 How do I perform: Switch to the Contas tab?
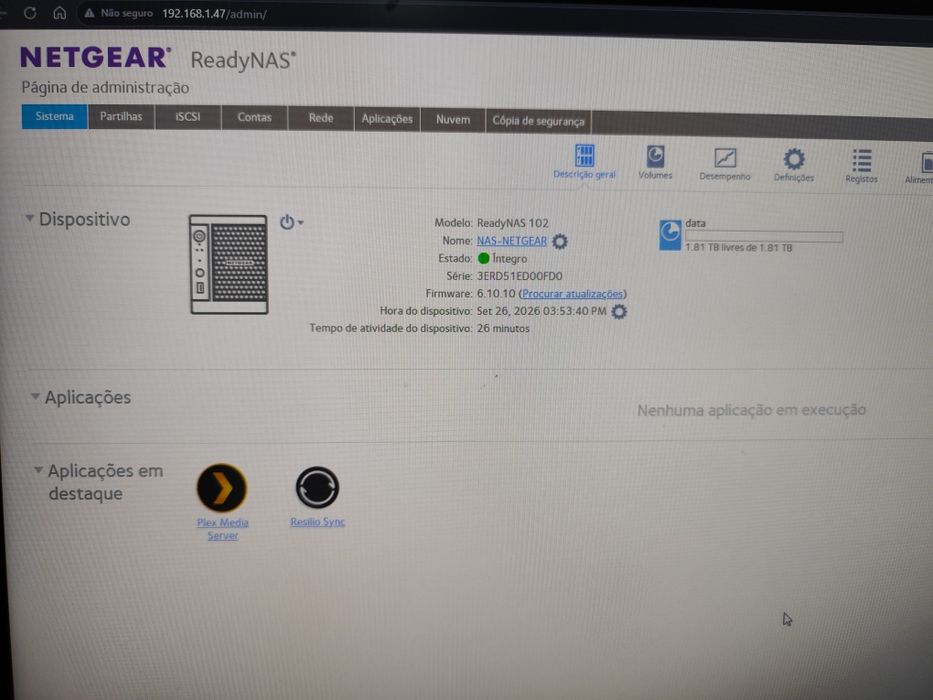click(x=255, y=118)
